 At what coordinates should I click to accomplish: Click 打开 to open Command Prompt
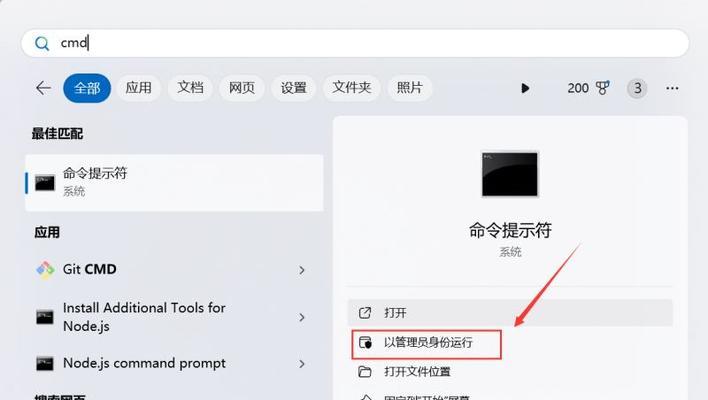[x=510, y=312]
